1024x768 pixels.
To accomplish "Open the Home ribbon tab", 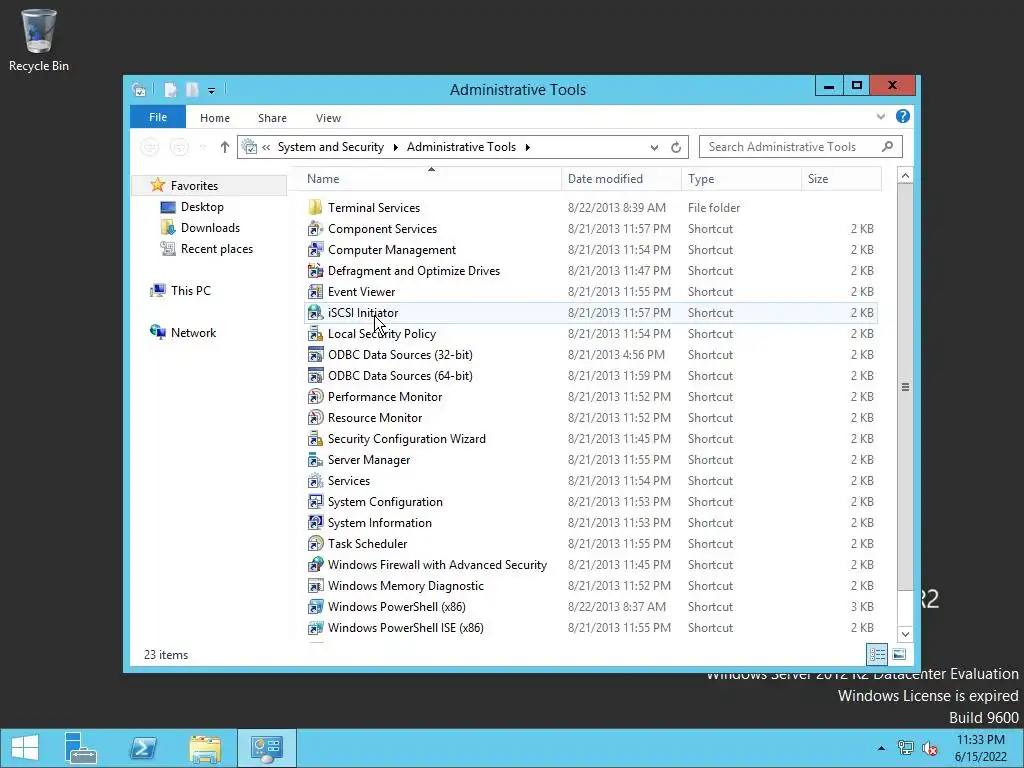I will coord(215,118).
